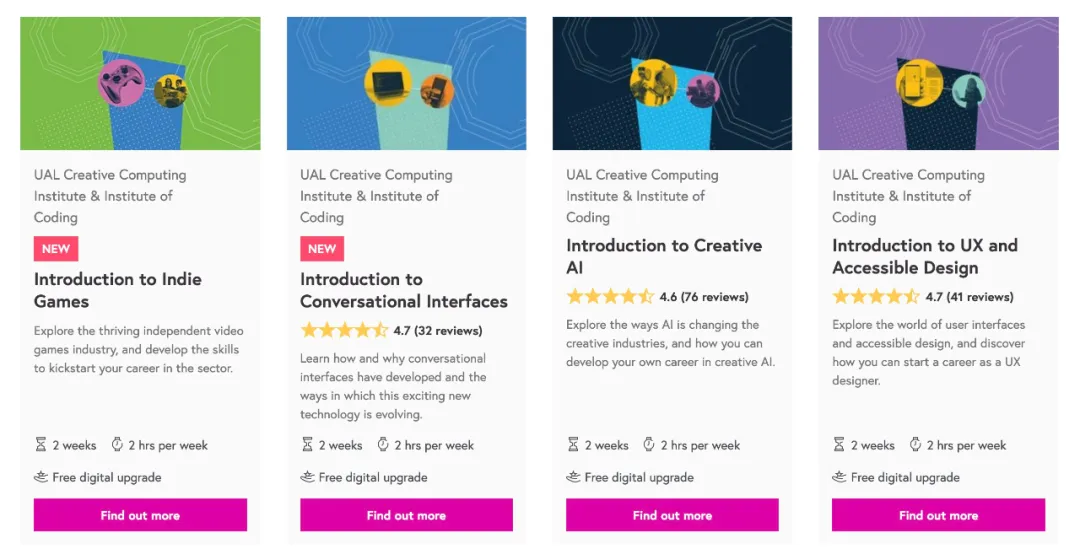Click the digital upgrade icon on Indie Games card
Screen dimensions: 1080x560
[41, 477]
